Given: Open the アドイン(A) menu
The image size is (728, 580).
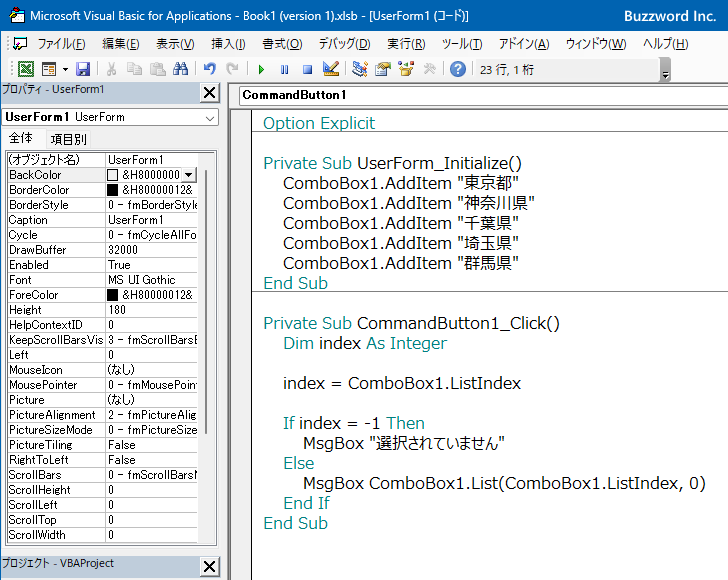Looking at the screenshot, I should click(524, 44).
